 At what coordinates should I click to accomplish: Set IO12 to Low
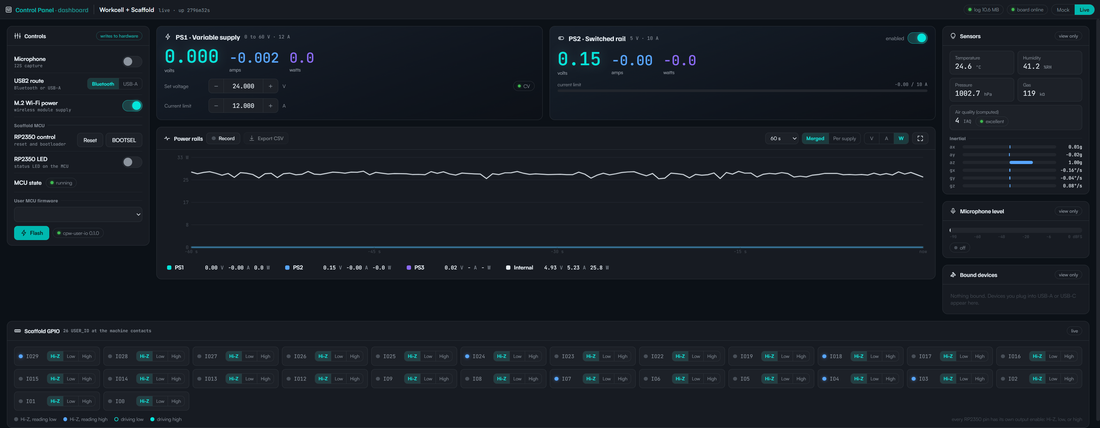tap(339, 379)
